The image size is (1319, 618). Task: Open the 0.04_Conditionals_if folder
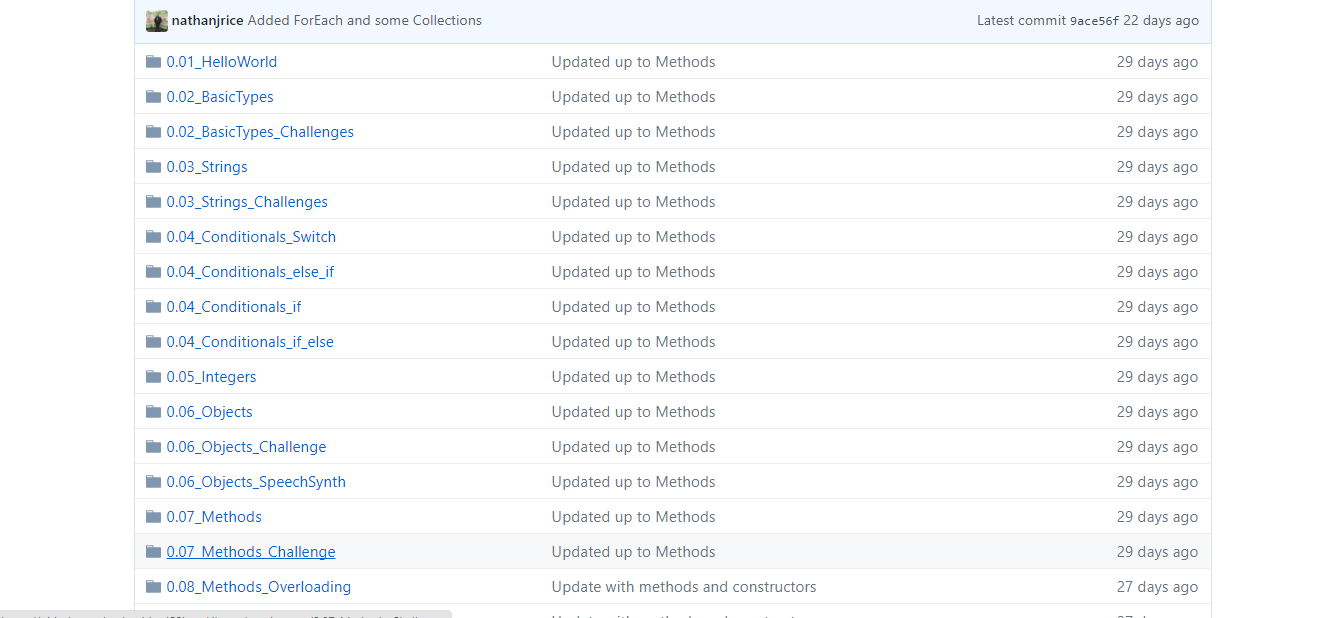234,307
